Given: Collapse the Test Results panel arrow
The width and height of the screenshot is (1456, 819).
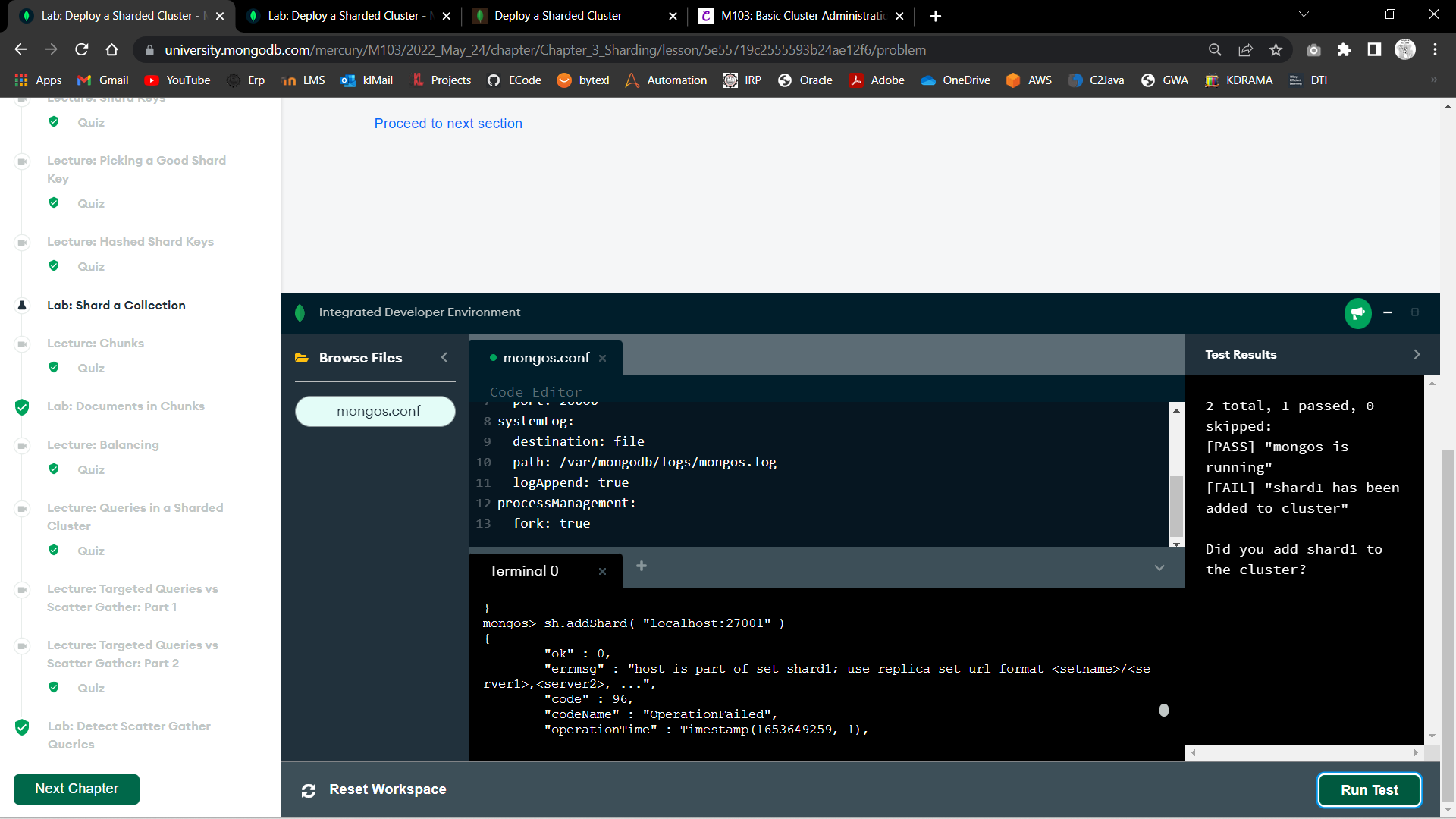Looking at the screenshot, I should point(1417,355).
